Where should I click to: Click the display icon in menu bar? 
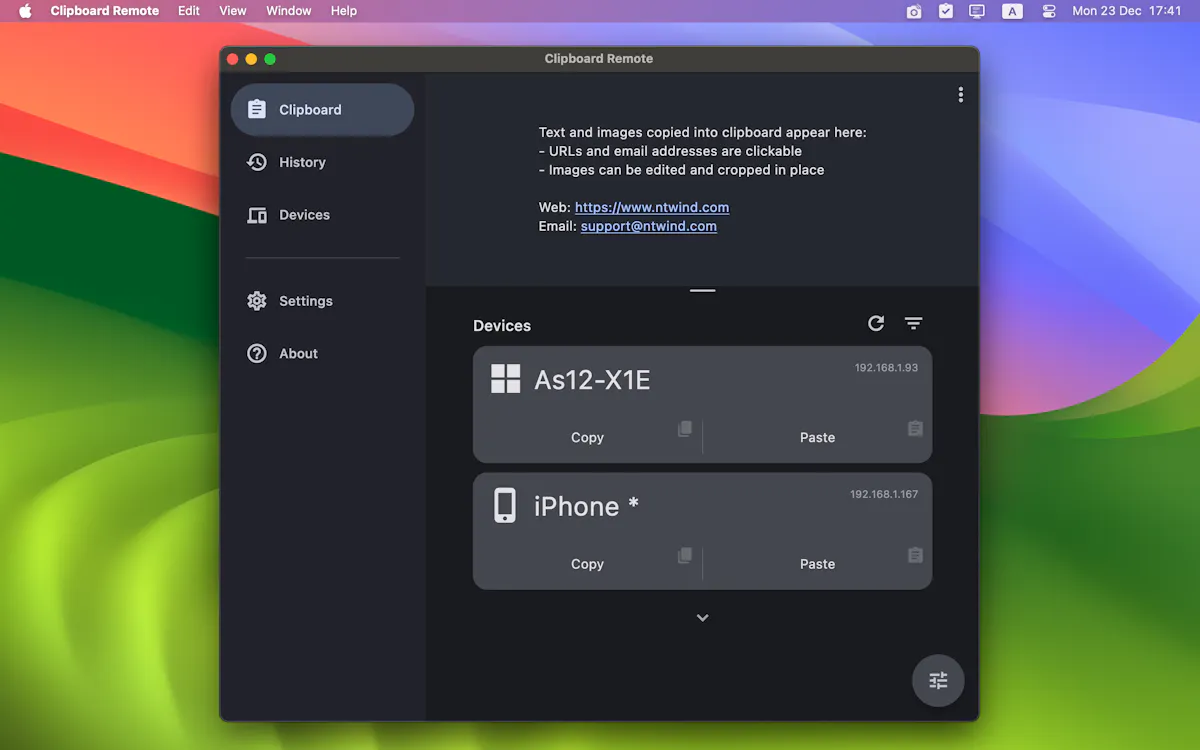(978, 11)
